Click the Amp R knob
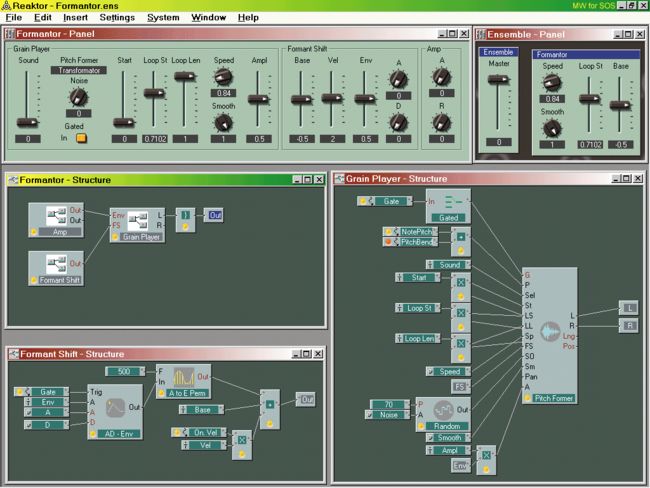The width and height of the screenshot is (650, 488). tap(441, 123)
